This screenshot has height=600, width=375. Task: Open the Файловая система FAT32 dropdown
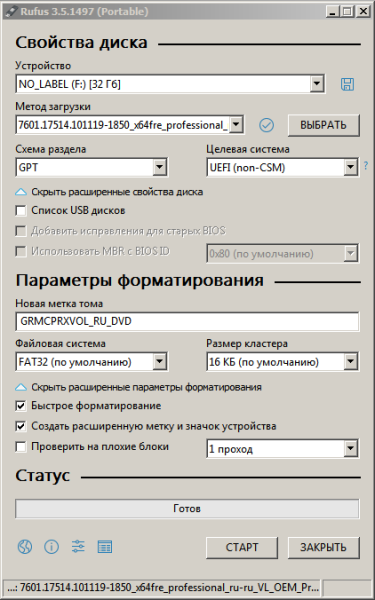(x=91, y=362)
